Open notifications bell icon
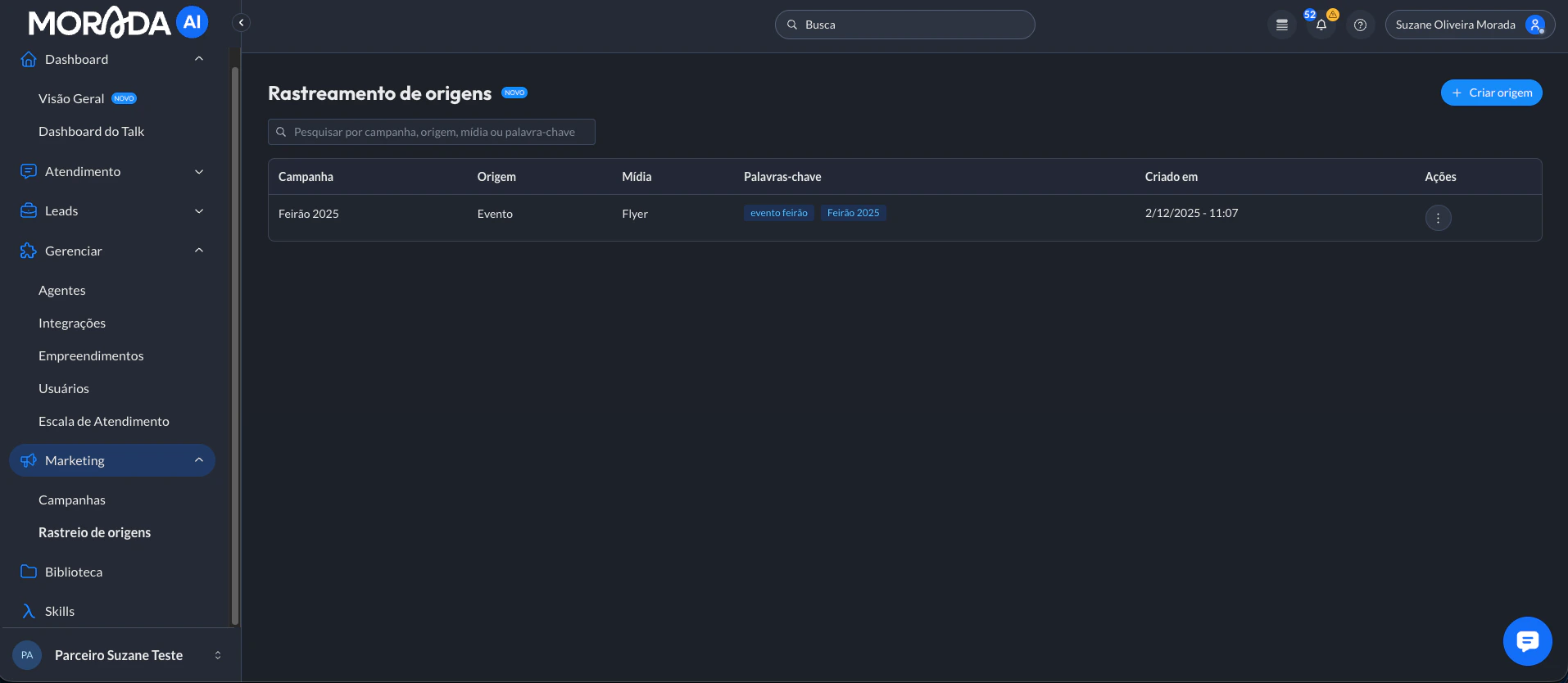 [x=1321, y=25]
